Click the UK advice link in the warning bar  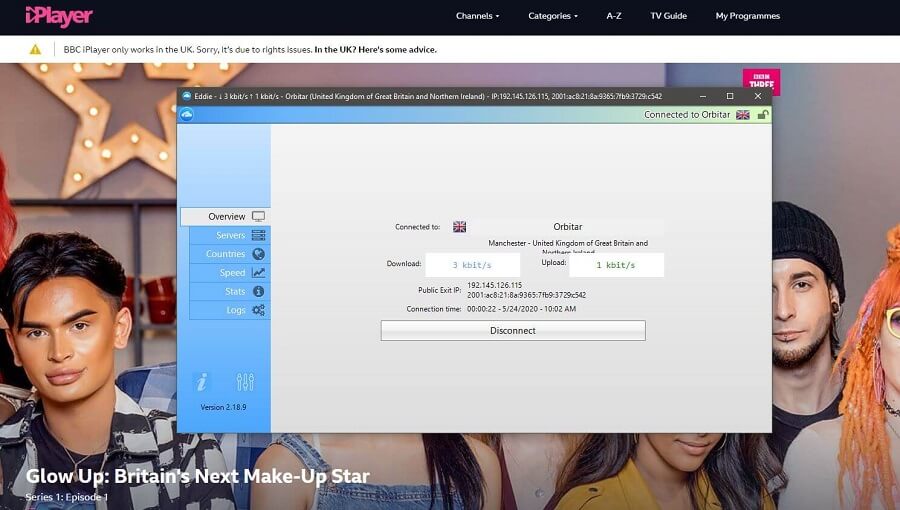tap(375, 50)
